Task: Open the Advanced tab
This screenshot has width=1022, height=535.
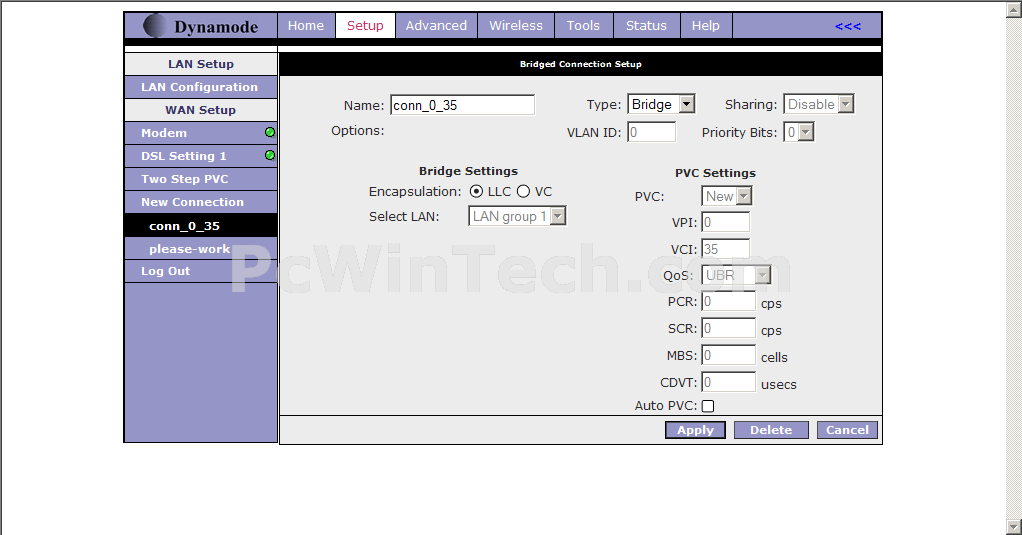Action: [x=436, y=26]
